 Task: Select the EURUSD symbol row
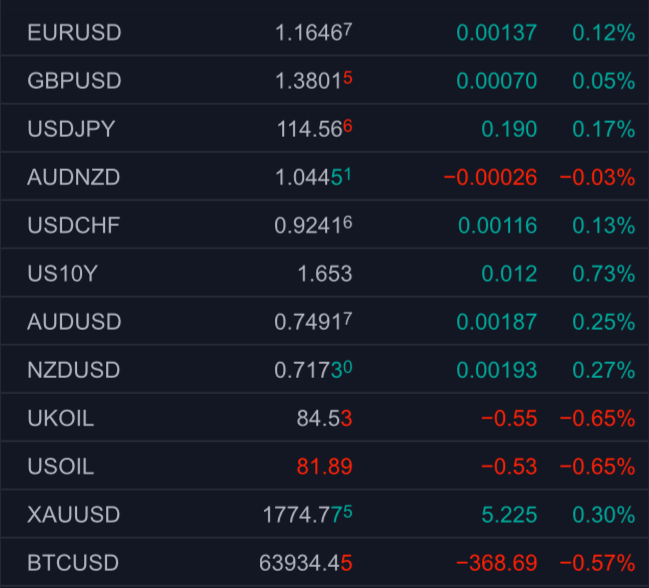point(324,32)
